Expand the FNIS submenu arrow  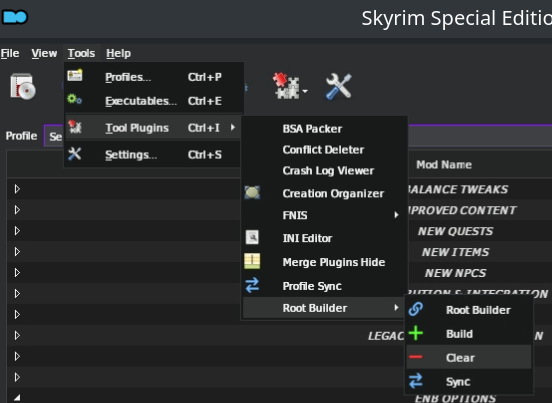click(396, 215)
